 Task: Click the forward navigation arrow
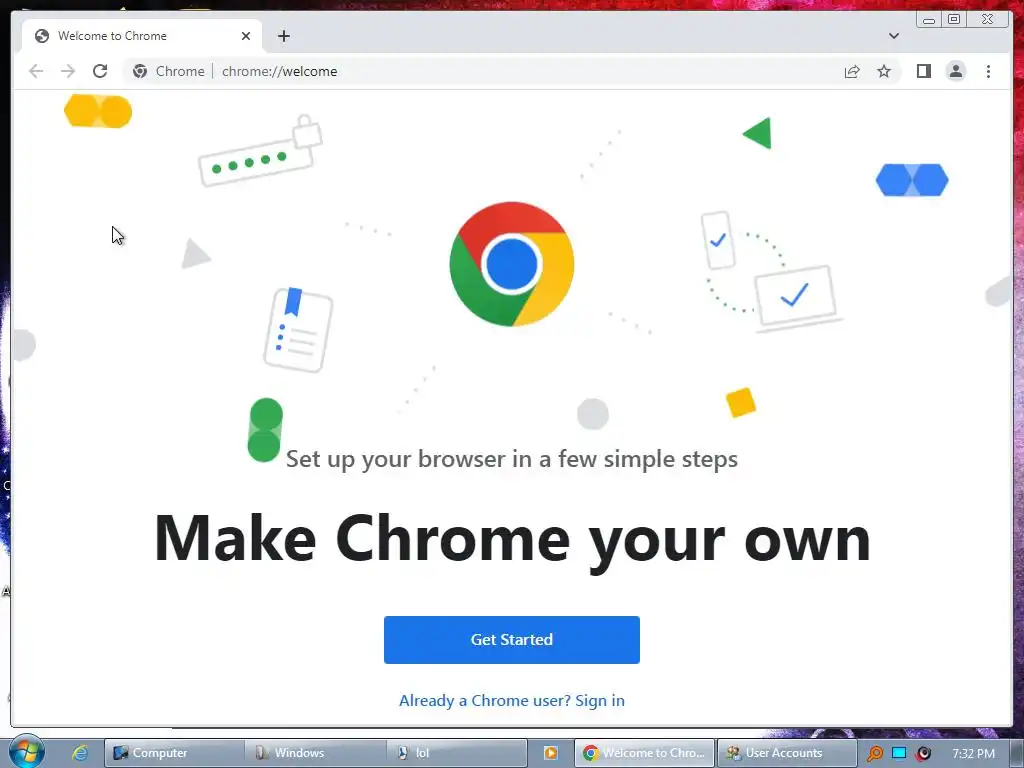tap(68, 71)
